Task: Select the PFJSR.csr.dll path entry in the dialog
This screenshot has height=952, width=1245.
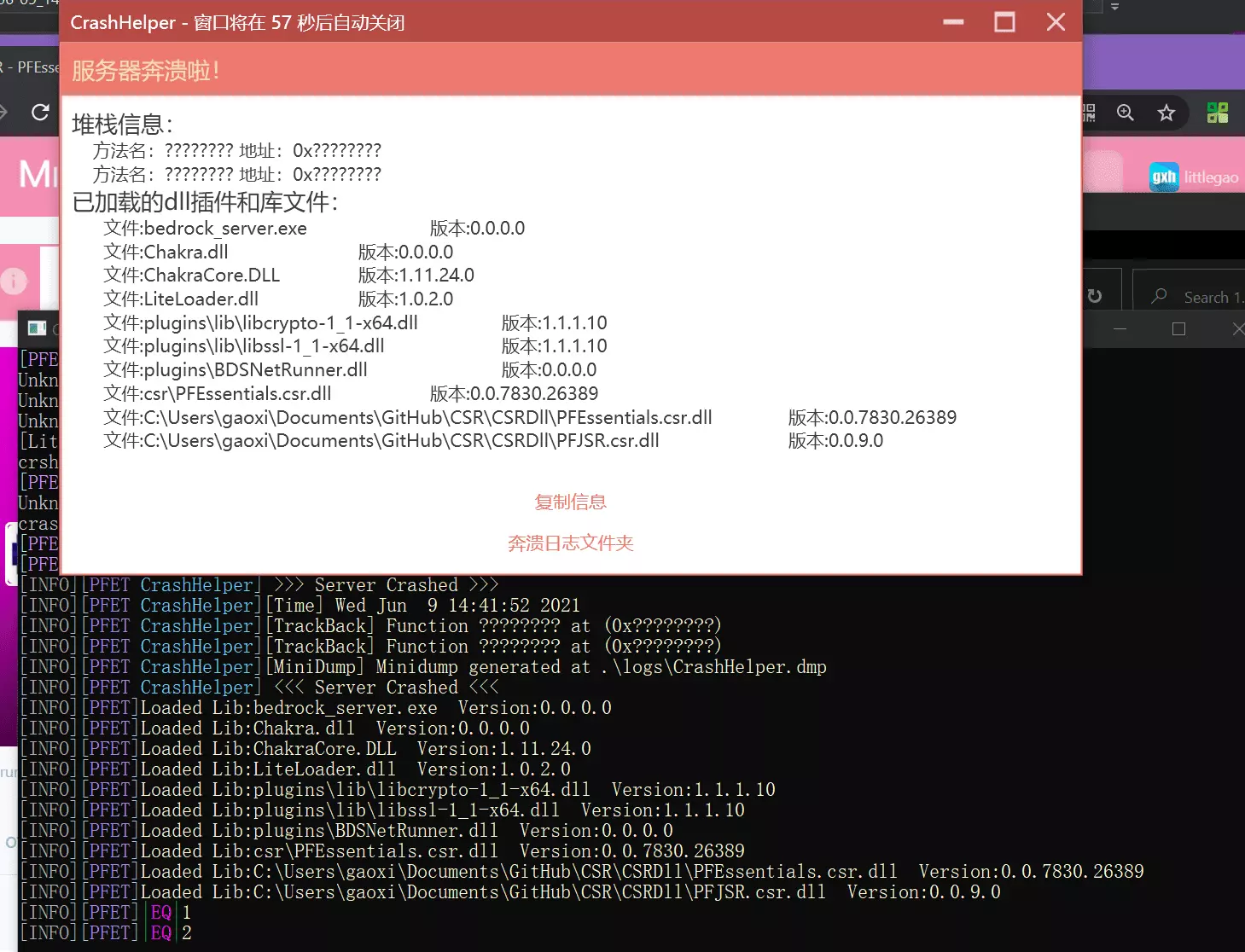Action: pos(381,441)
